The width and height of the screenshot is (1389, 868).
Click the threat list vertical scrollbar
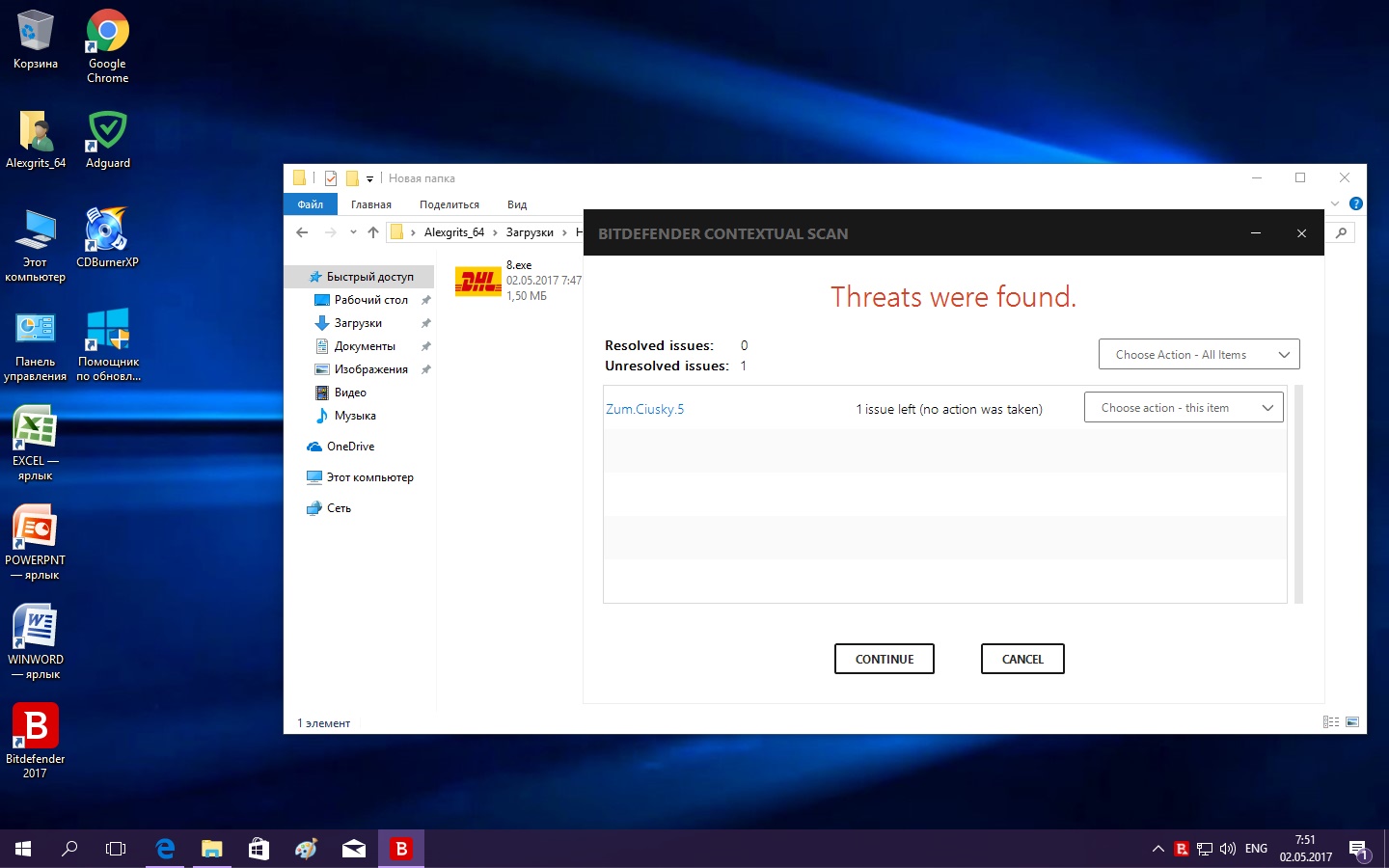[x=1298, y=494]
